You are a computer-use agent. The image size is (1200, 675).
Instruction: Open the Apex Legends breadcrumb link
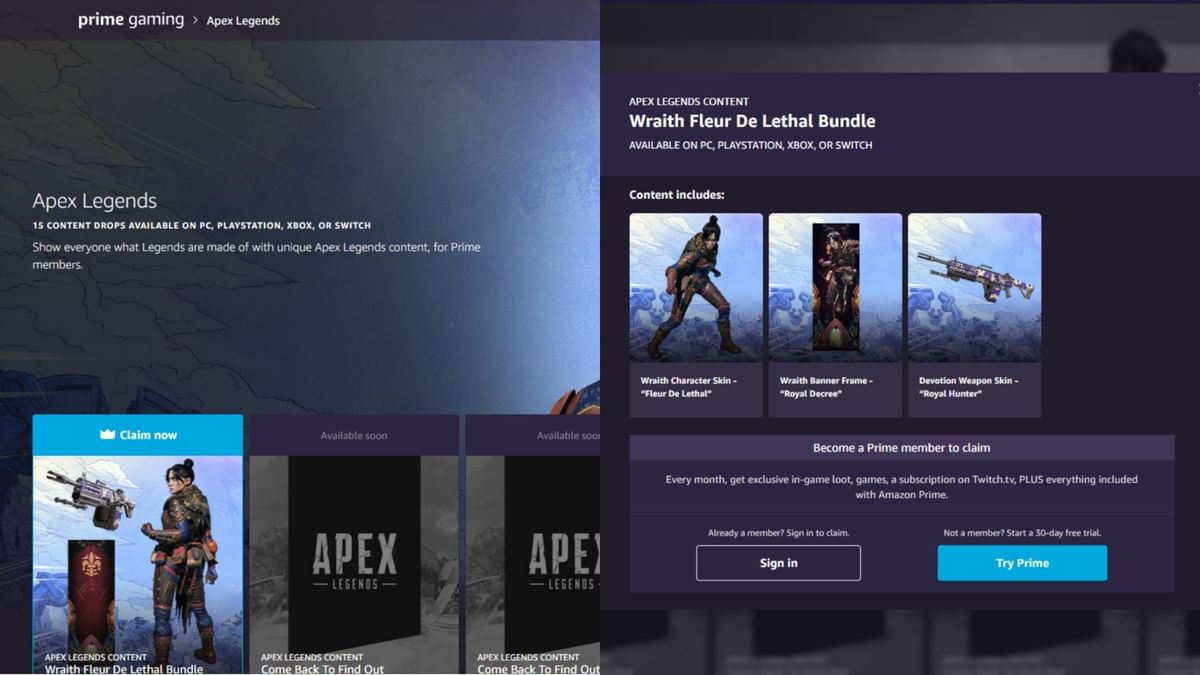click(x=242, y=20)
